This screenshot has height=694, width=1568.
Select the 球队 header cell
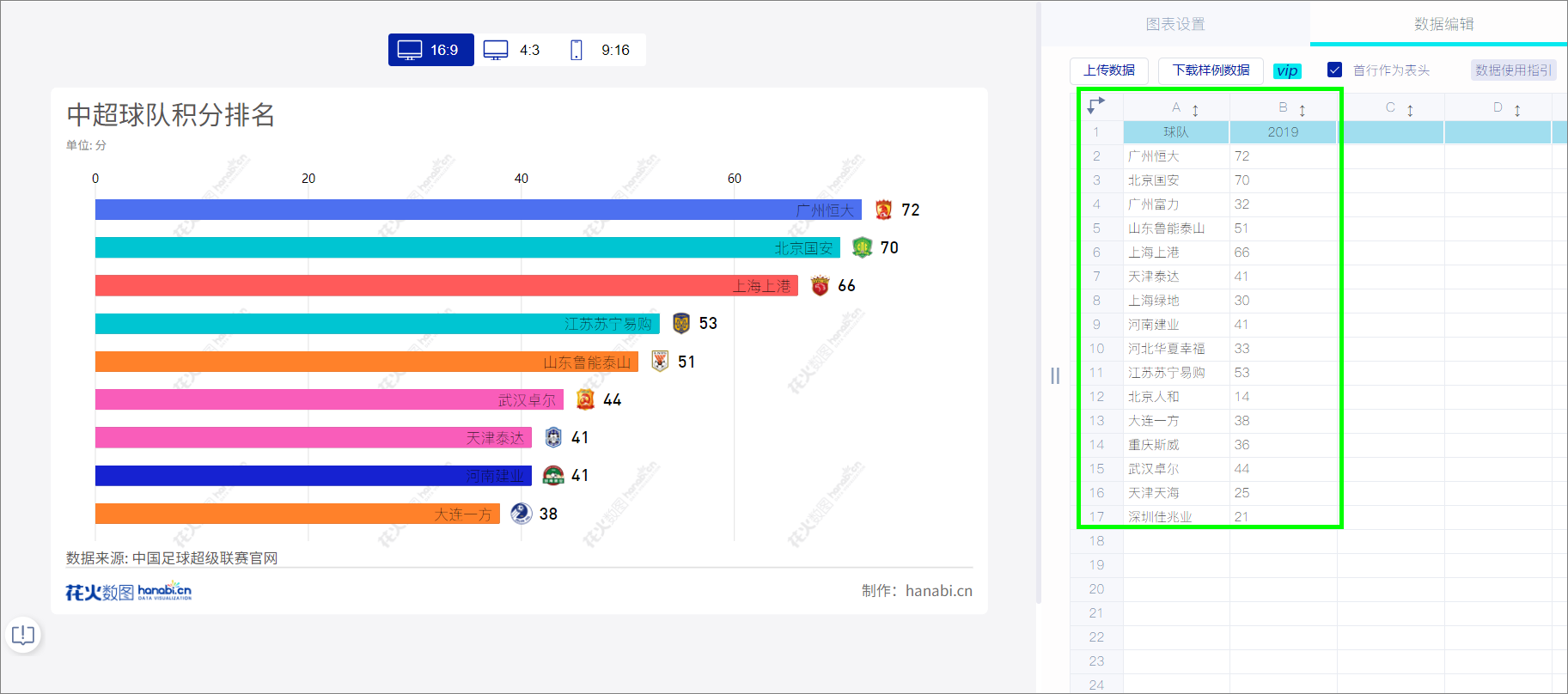1176,132
